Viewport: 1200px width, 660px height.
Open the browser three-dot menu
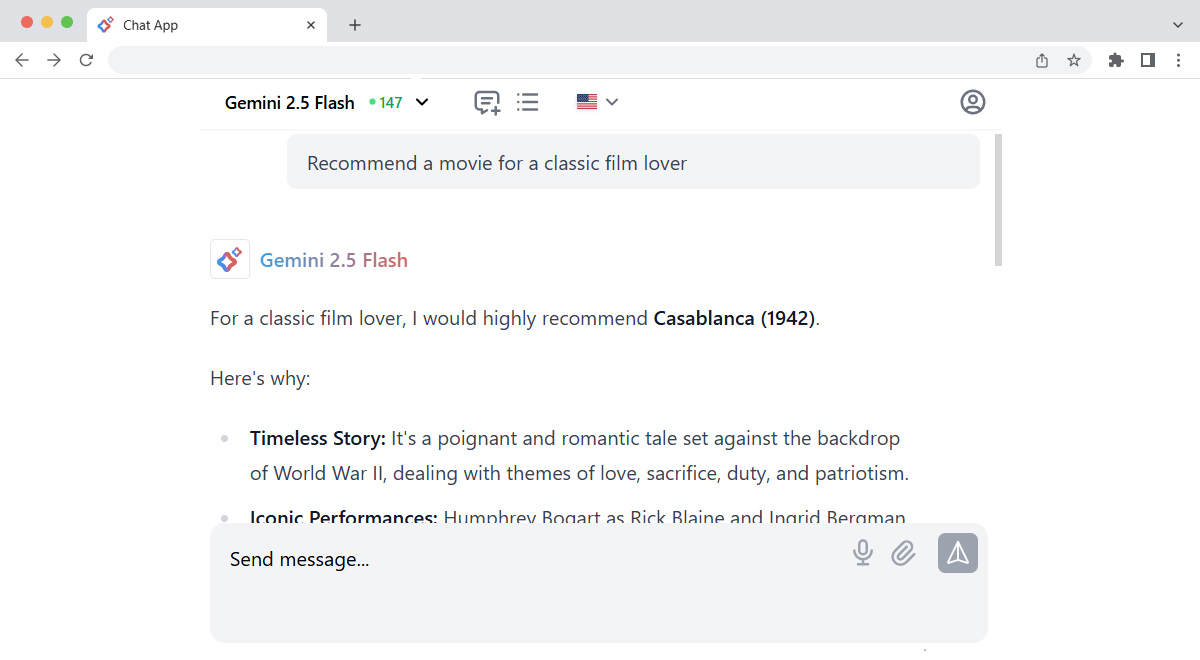[x=1179, y=60]
